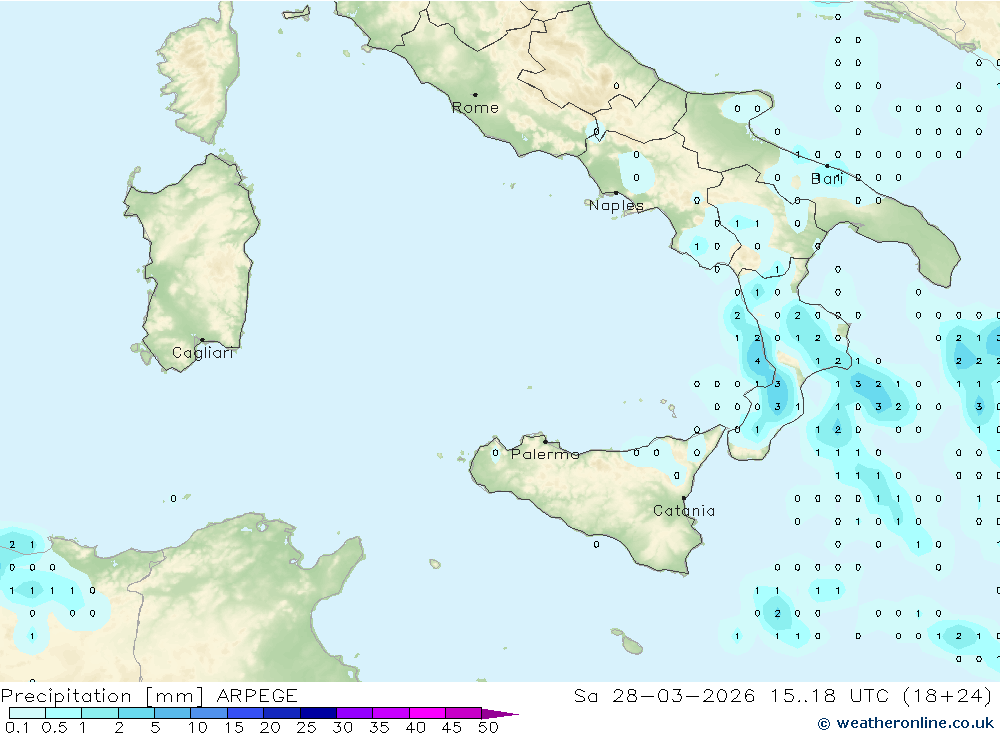Click the Rome city label
Screen dimensions: 1000x733
(x=475, y=108)
